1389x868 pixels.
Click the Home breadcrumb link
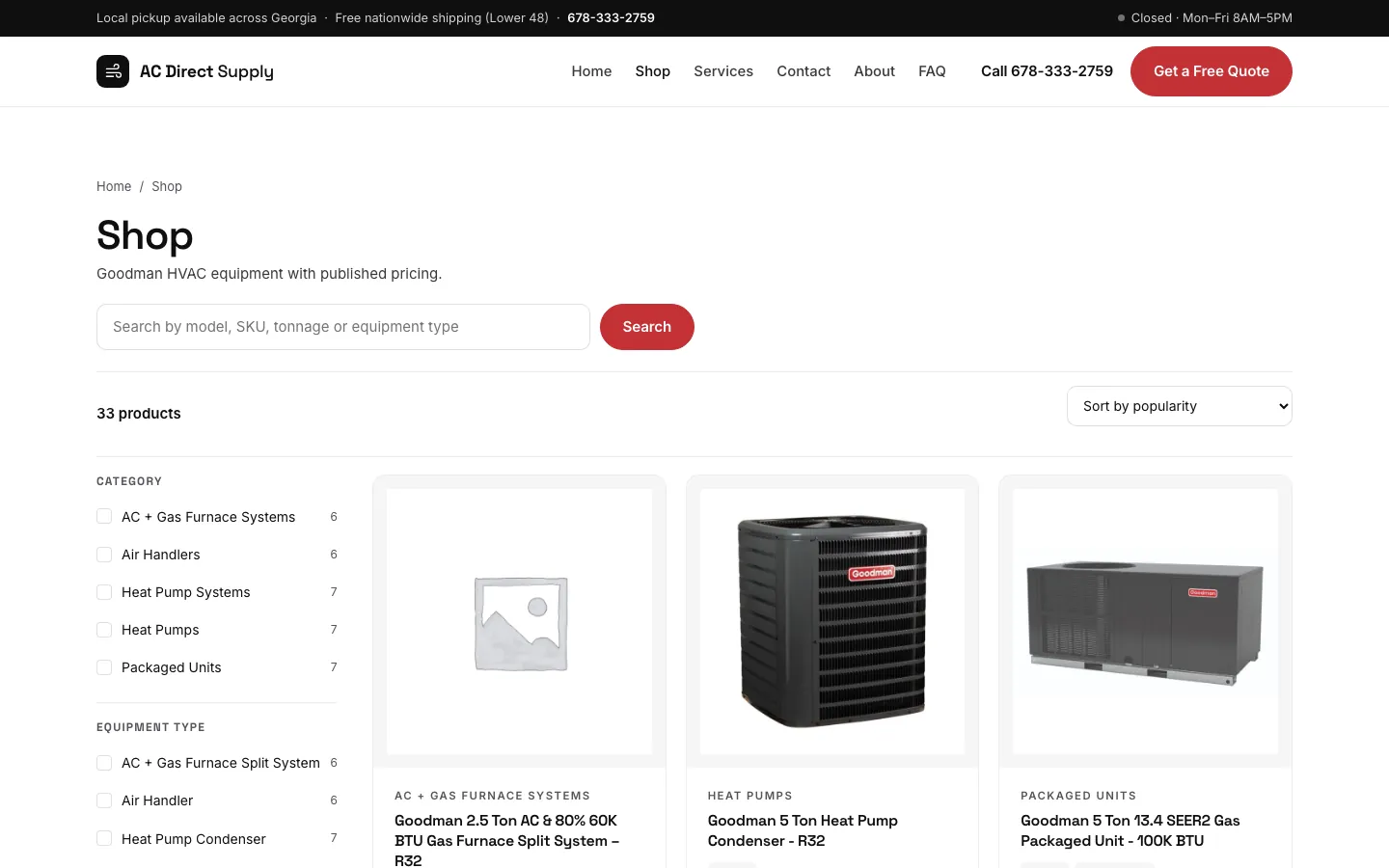pos(114,186)
